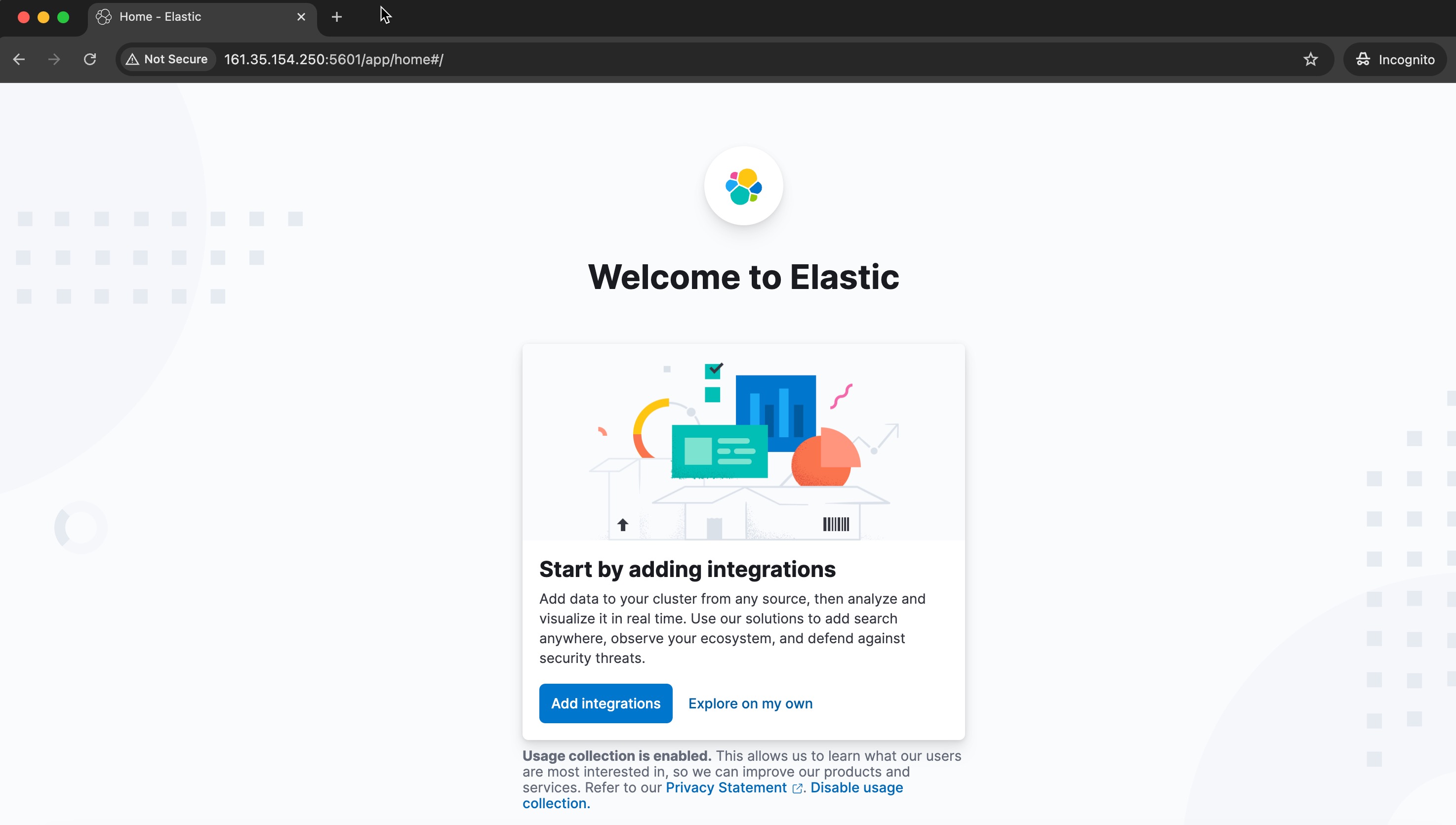This screenshot has width=1456, height=825.
Task: Click the bookmark star in the address bar
Action: point(1310,59)
